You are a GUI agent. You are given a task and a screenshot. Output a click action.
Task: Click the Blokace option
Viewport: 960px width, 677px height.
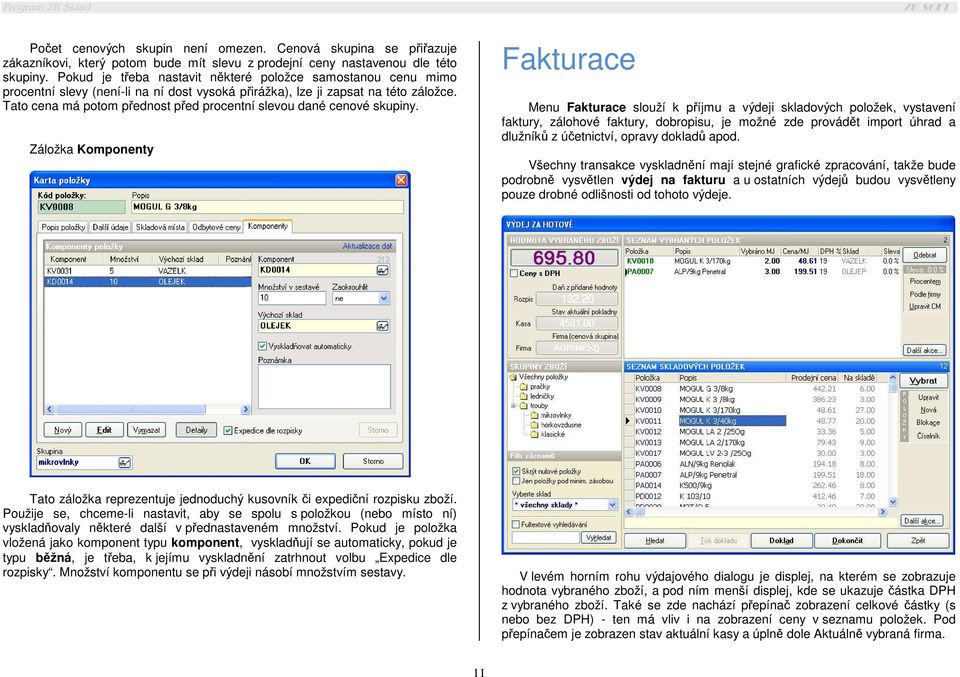pos(928,423)
